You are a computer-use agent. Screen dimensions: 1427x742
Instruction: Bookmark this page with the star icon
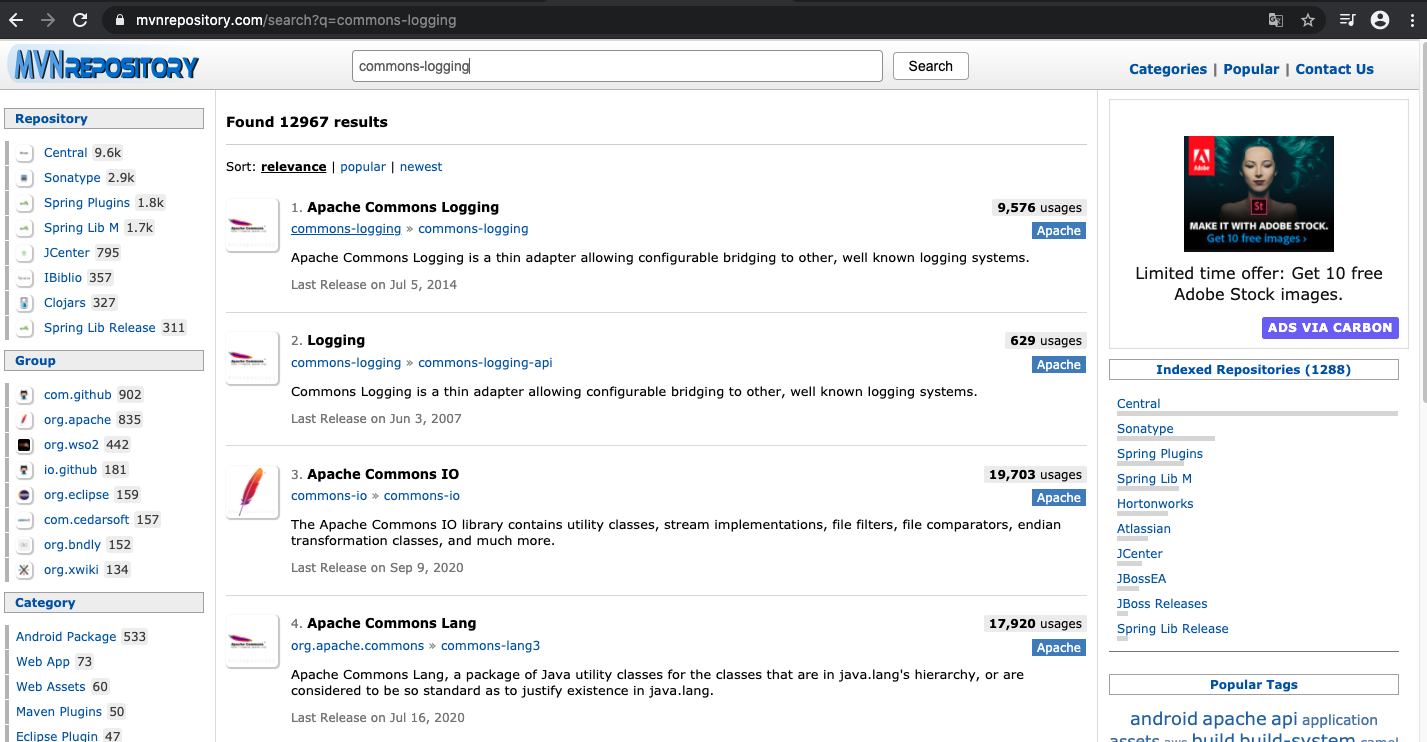pos(1308,20)
